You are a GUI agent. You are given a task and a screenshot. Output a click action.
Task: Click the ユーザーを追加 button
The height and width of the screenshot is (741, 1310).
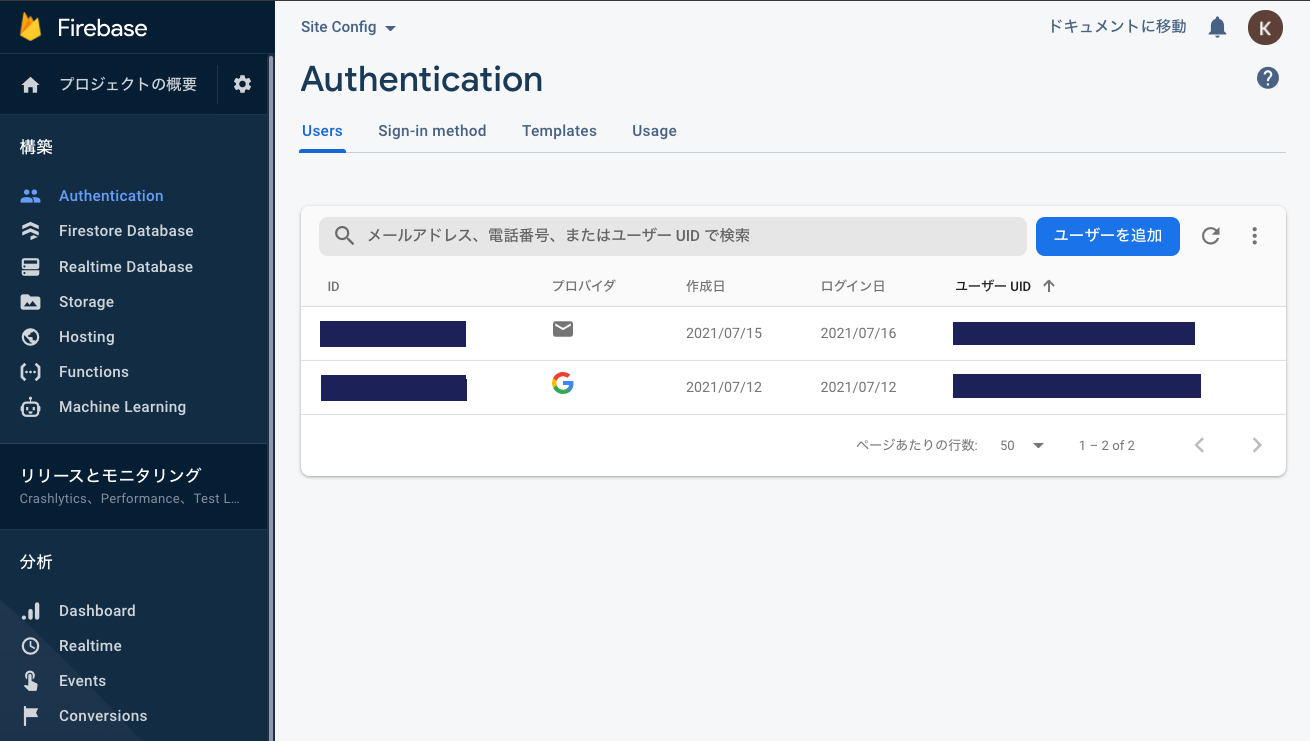click(x=1108, y=236)
